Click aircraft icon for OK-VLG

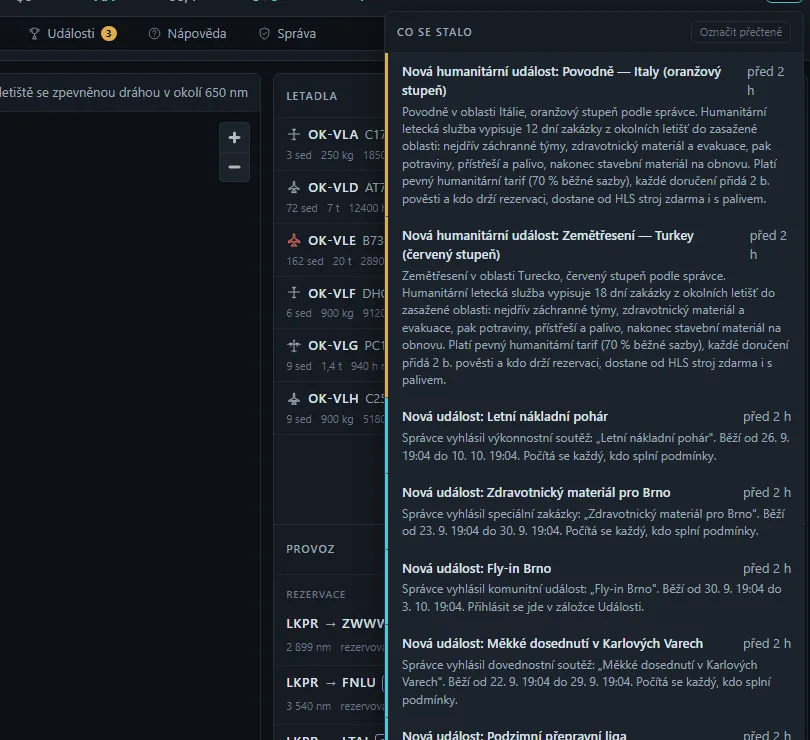294,345
